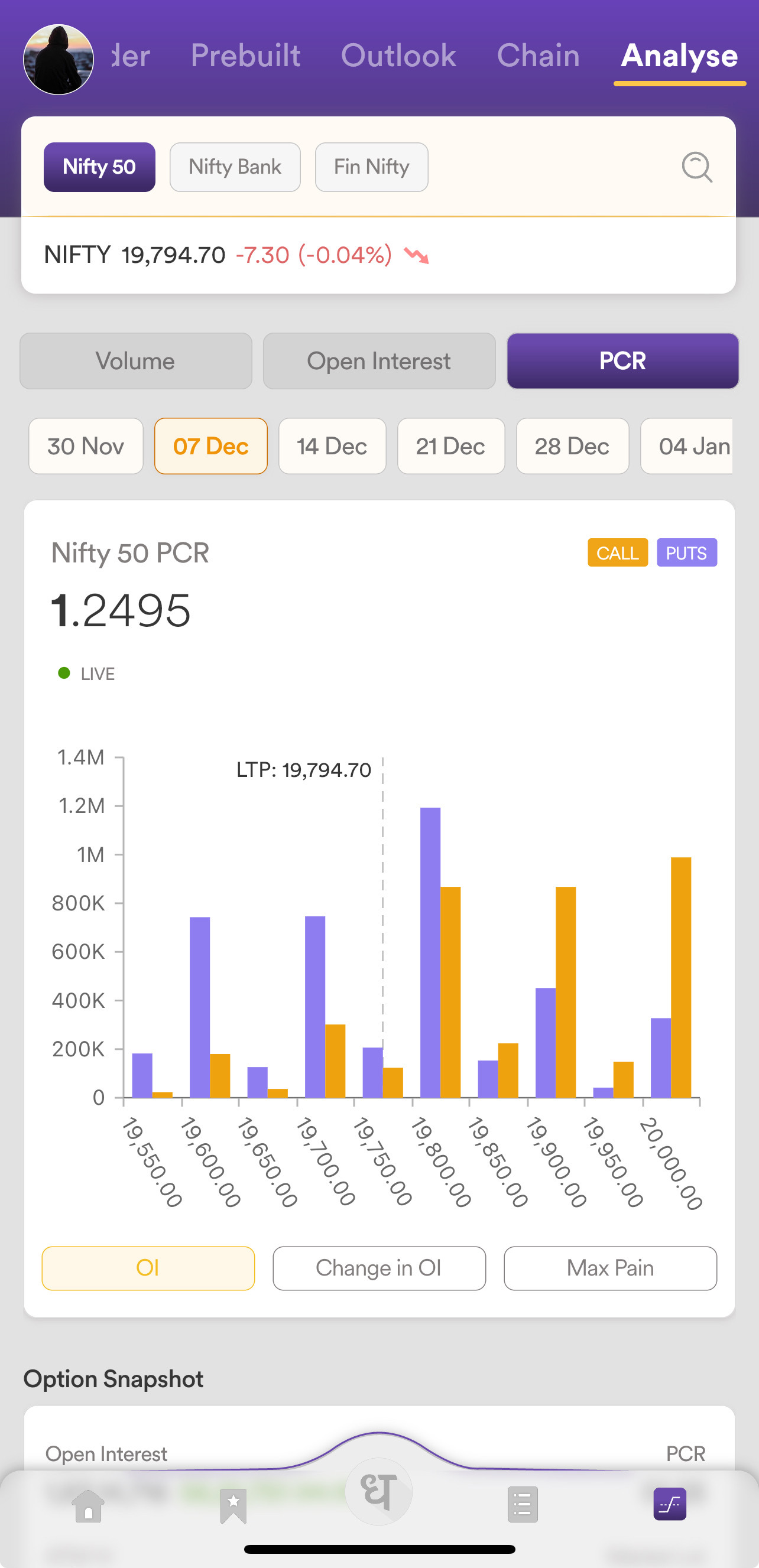Show the Change in OI view
Image resolution: width=759 pixels, height=1568 pixels.
(379, 1268)
